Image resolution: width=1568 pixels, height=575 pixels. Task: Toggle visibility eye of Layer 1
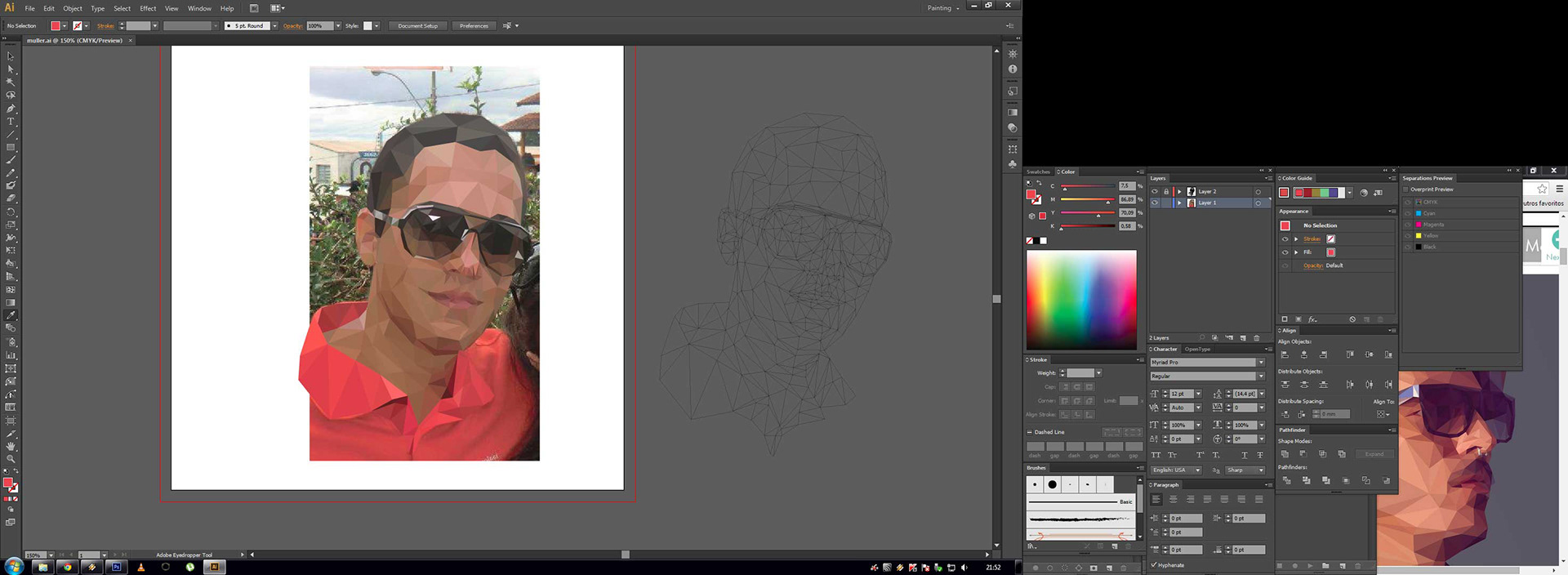click(x=1155, y=203)
